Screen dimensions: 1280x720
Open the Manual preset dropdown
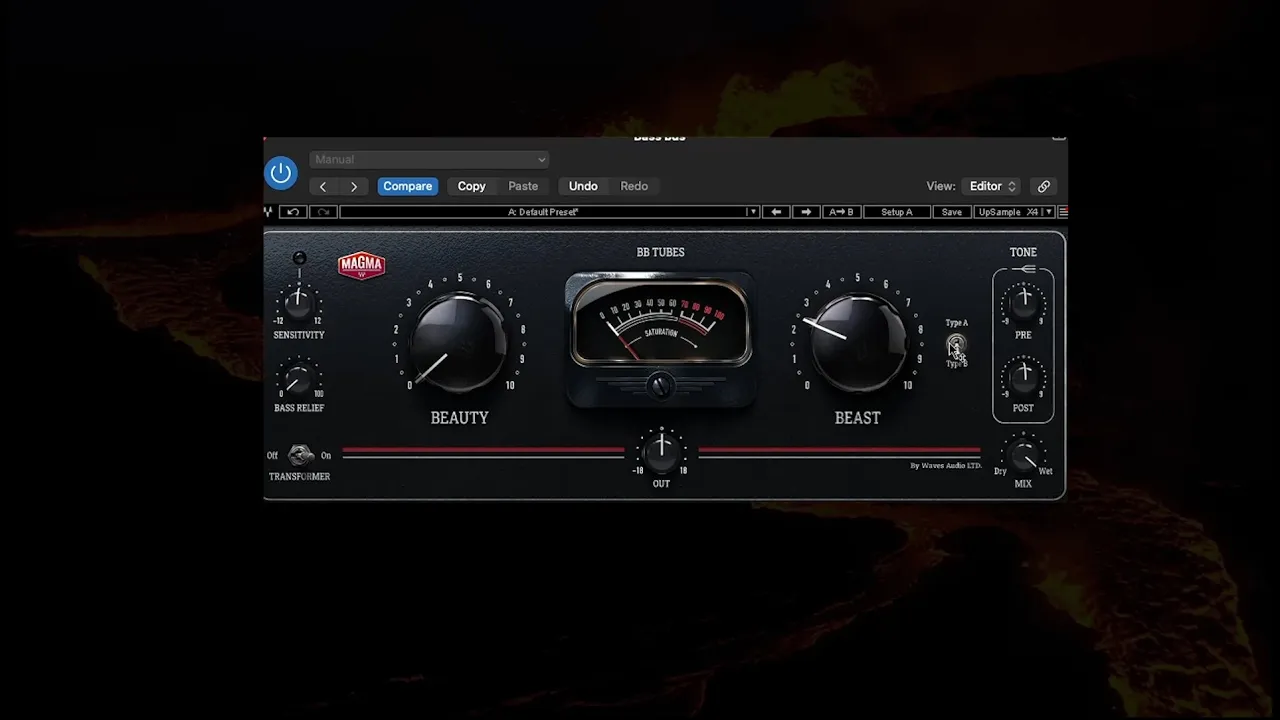[x=430, y=160]
